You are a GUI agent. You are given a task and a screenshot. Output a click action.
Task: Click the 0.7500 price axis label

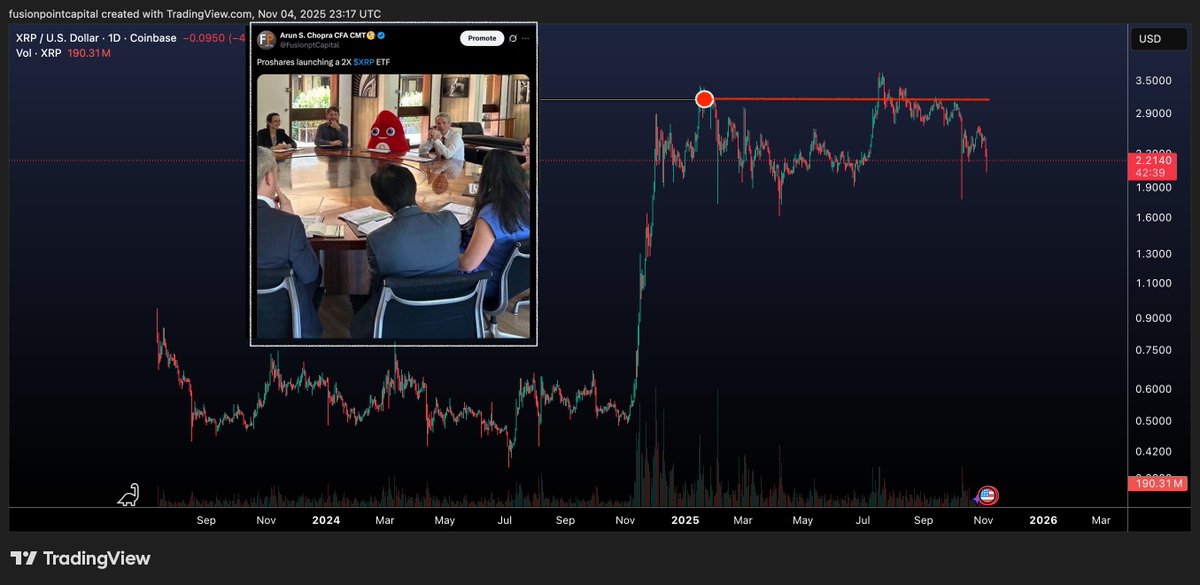(1154, 350)
